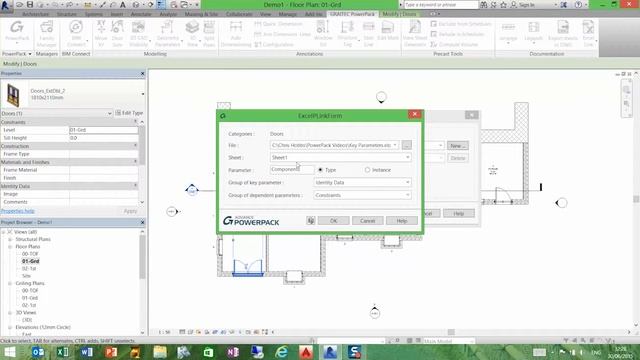Switch to the Manage ribbon tab
The width and height of the screenshot is (640, 360).
pos(287,14)
